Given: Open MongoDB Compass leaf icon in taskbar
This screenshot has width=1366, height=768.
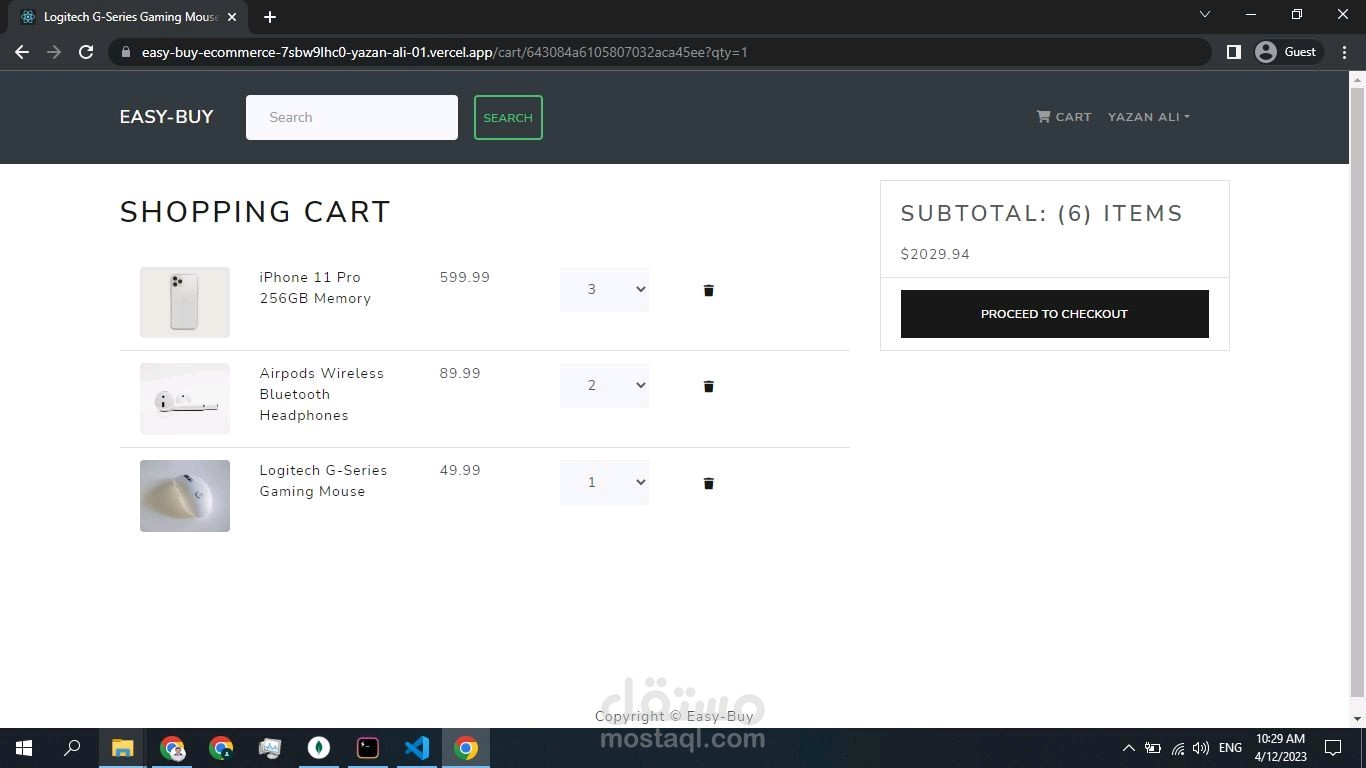Looking at the screenshot, I should click(x=319, y=748).
